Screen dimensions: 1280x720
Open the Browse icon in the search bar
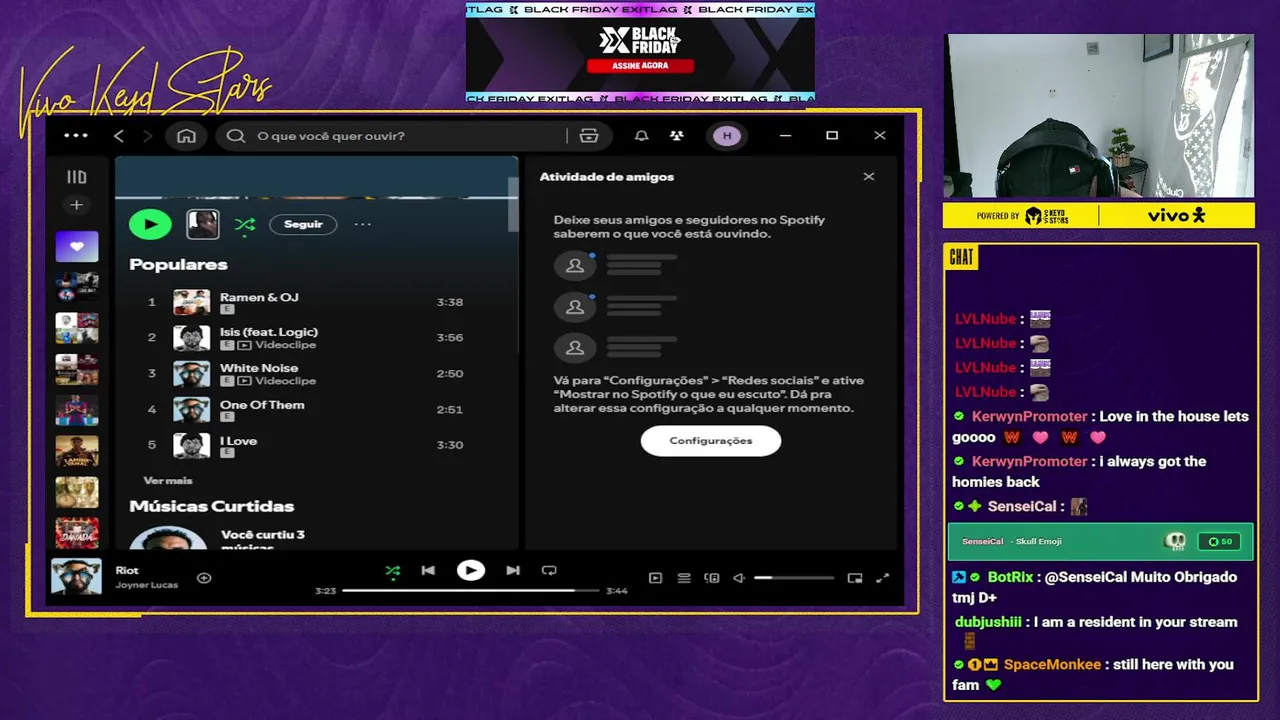click(x=589, y=136)
